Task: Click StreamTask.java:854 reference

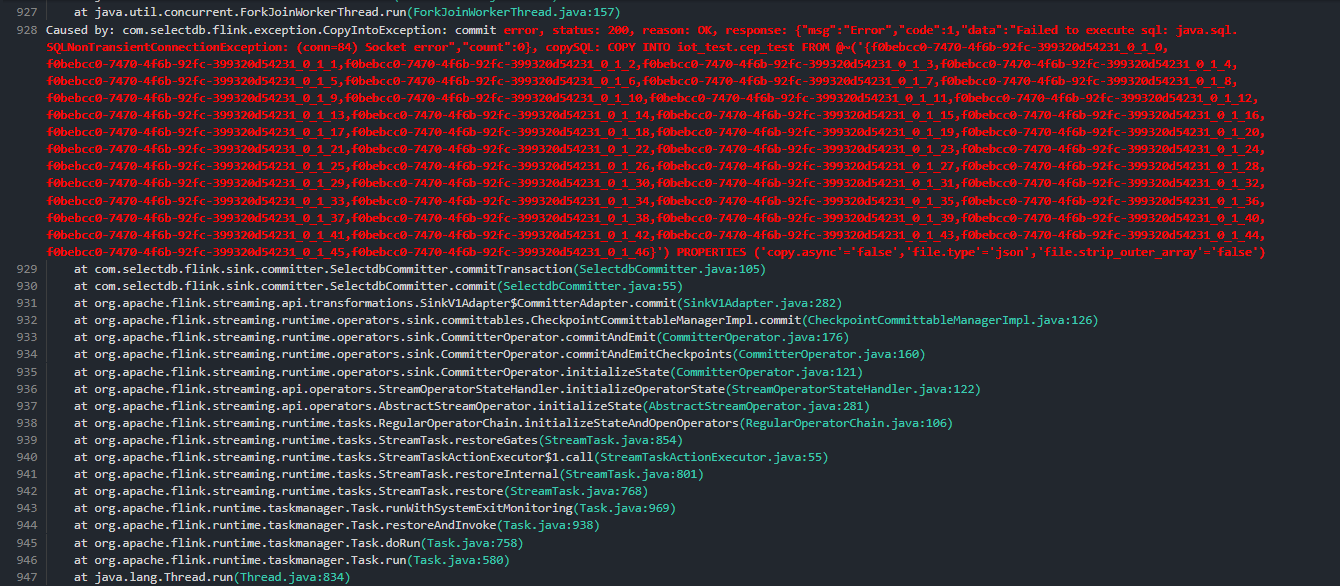Action: [610, 440]
